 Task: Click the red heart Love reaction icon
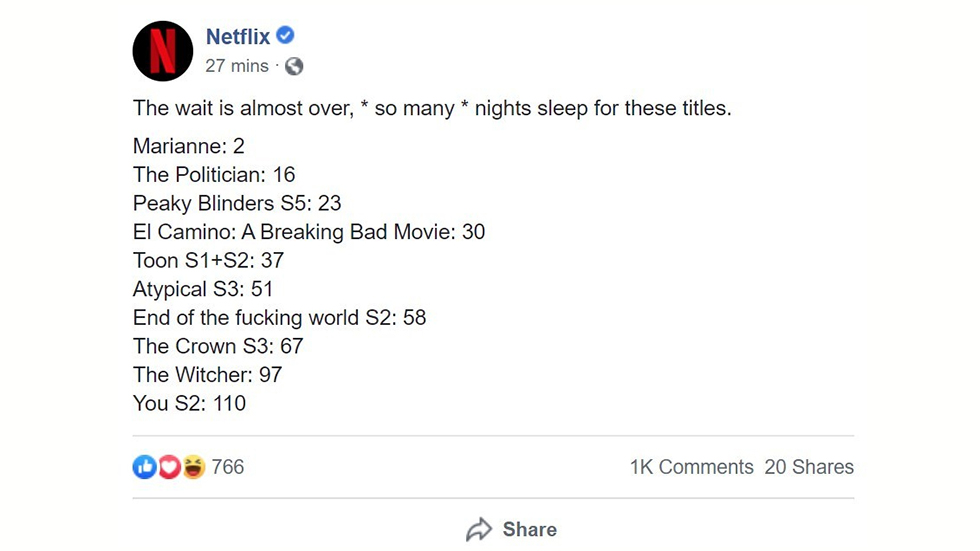[x=169, y=467]
